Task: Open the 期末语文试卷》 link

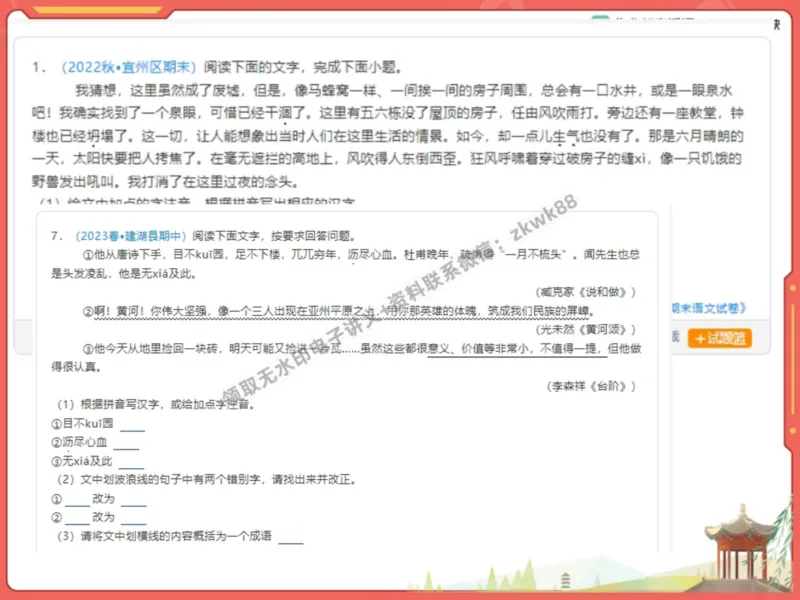Action: click(x=709, y=308)
